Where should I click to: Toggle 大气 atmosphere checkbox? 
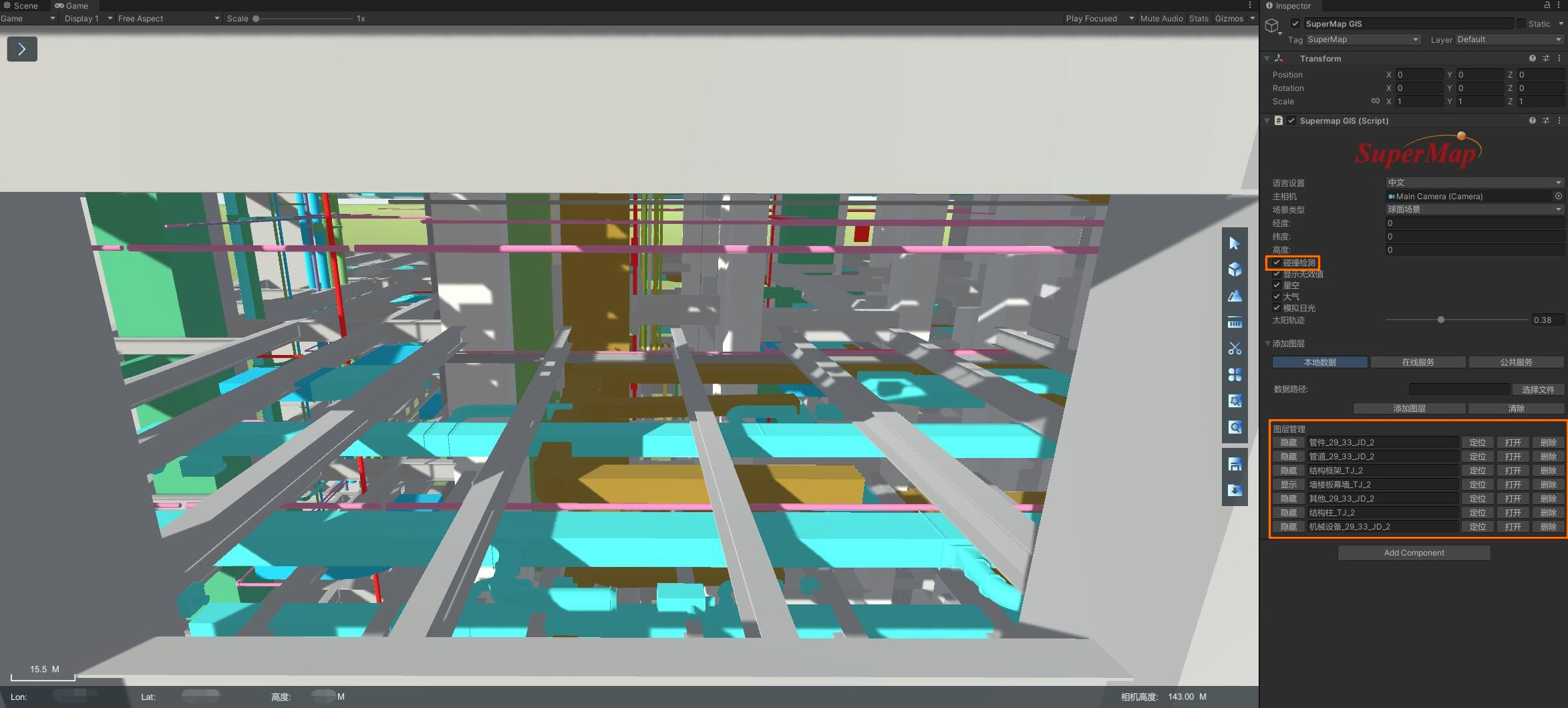tap(1277, 297)
